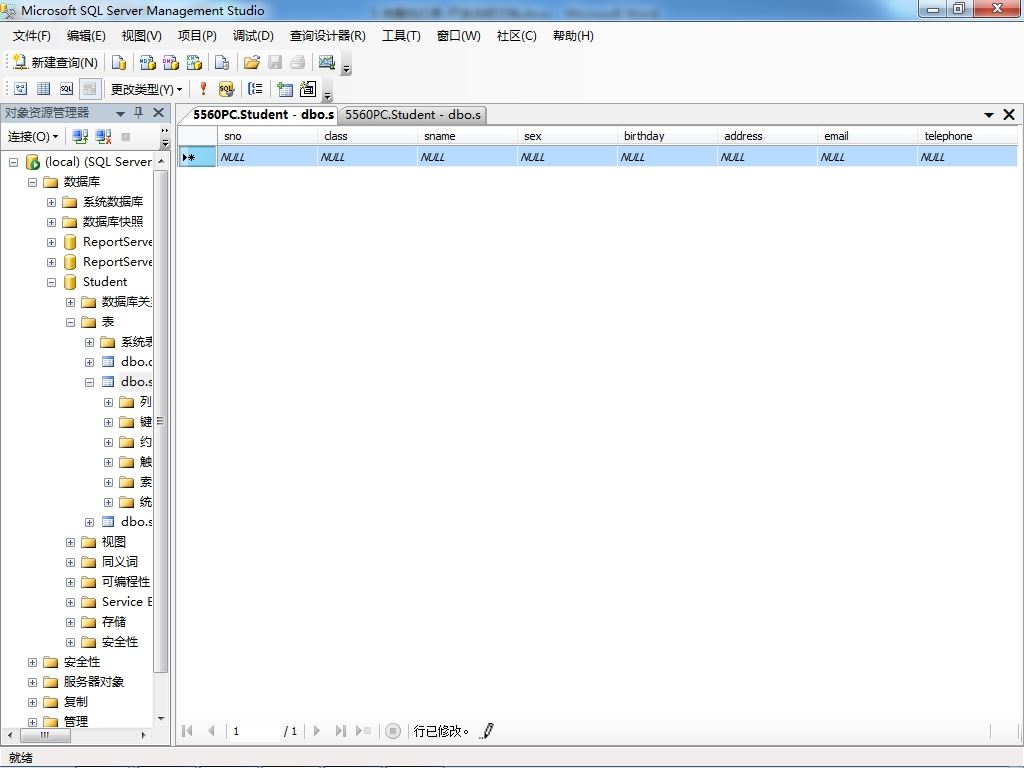Click the Activity Monitor icon

[327, 62]
